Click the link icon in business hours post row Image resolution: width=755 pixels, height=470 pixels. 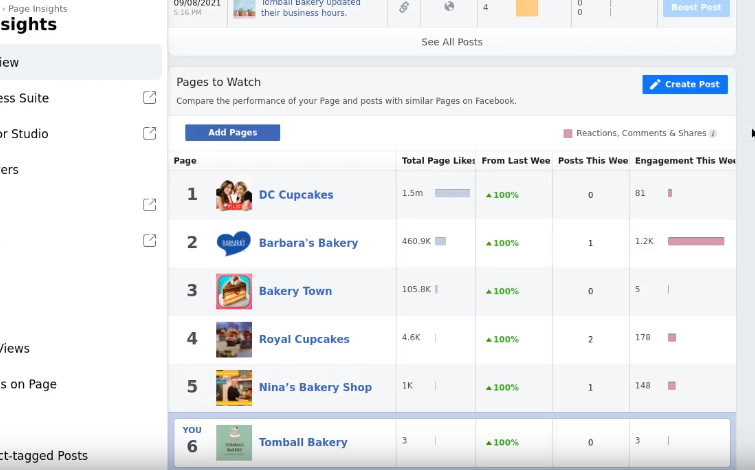click(x=404, y=7)
